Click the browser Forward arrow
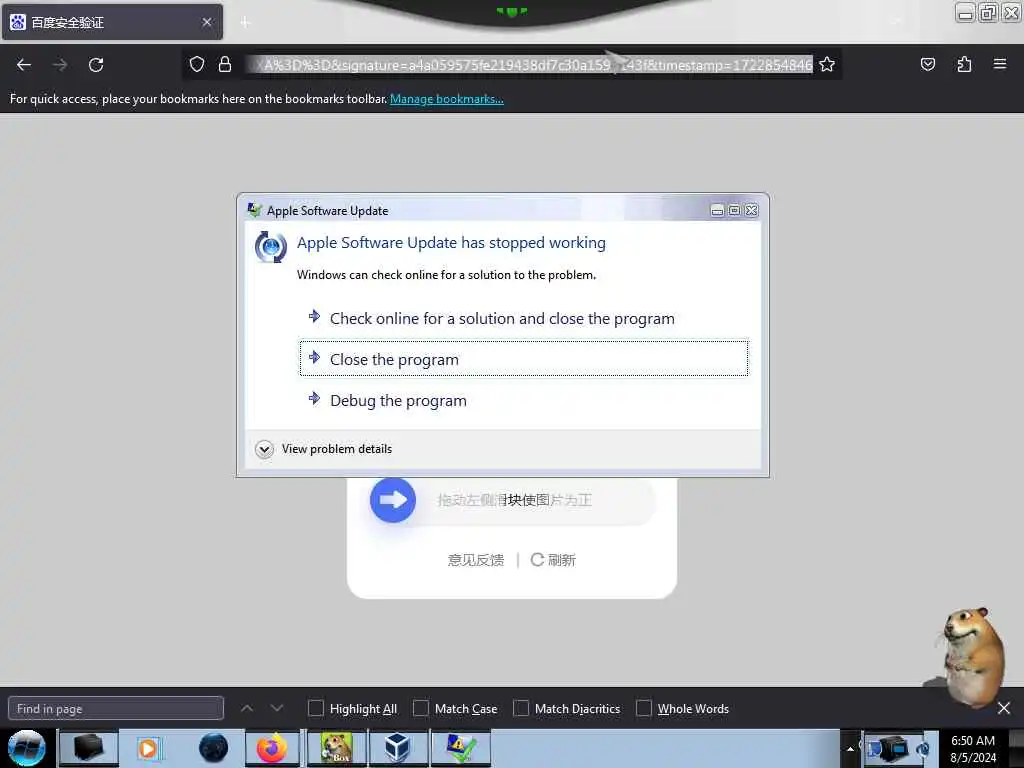1024x768 pixels. pos(60,65)
